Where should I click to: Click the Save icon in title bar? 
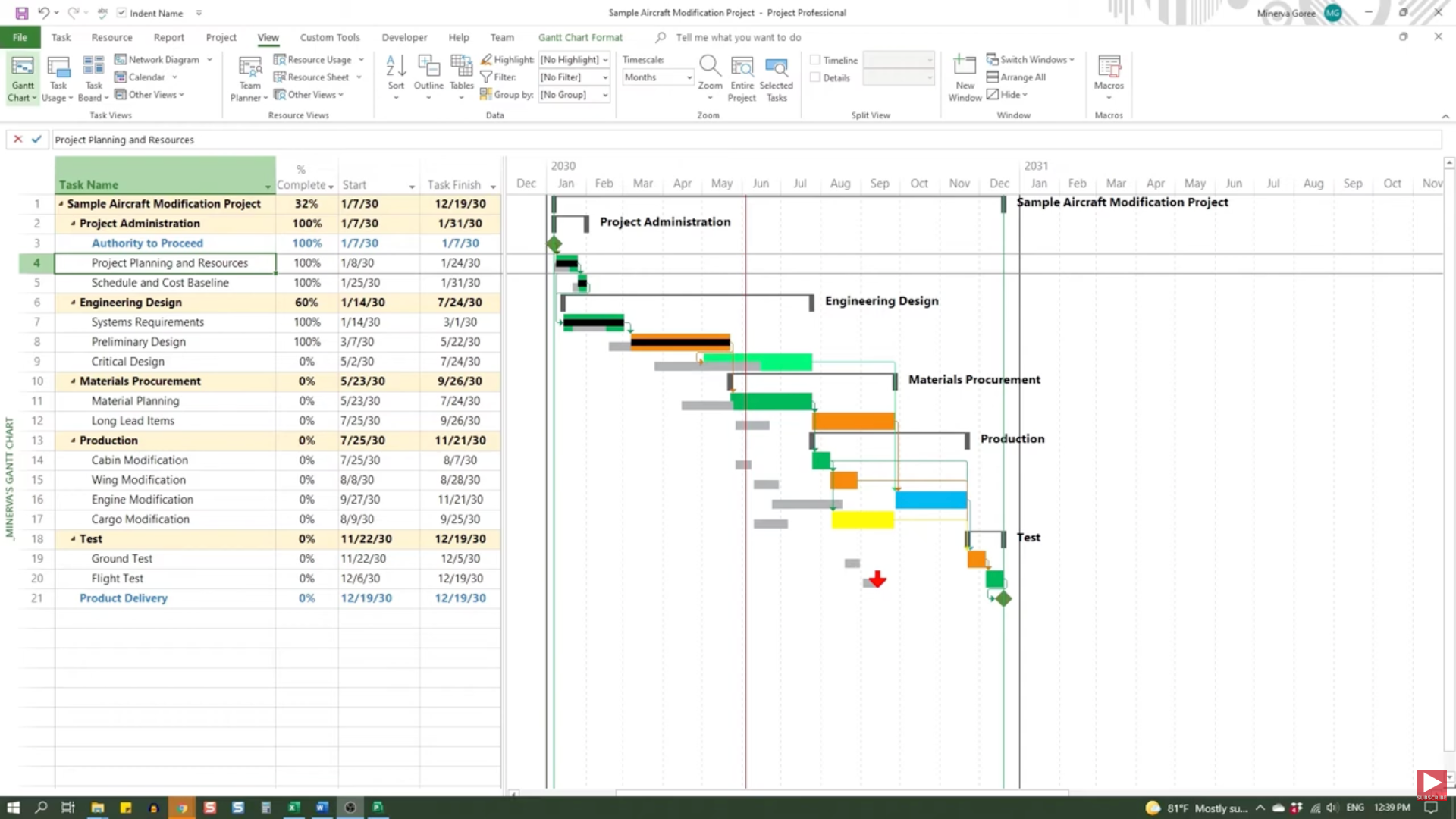coord(21,13)
